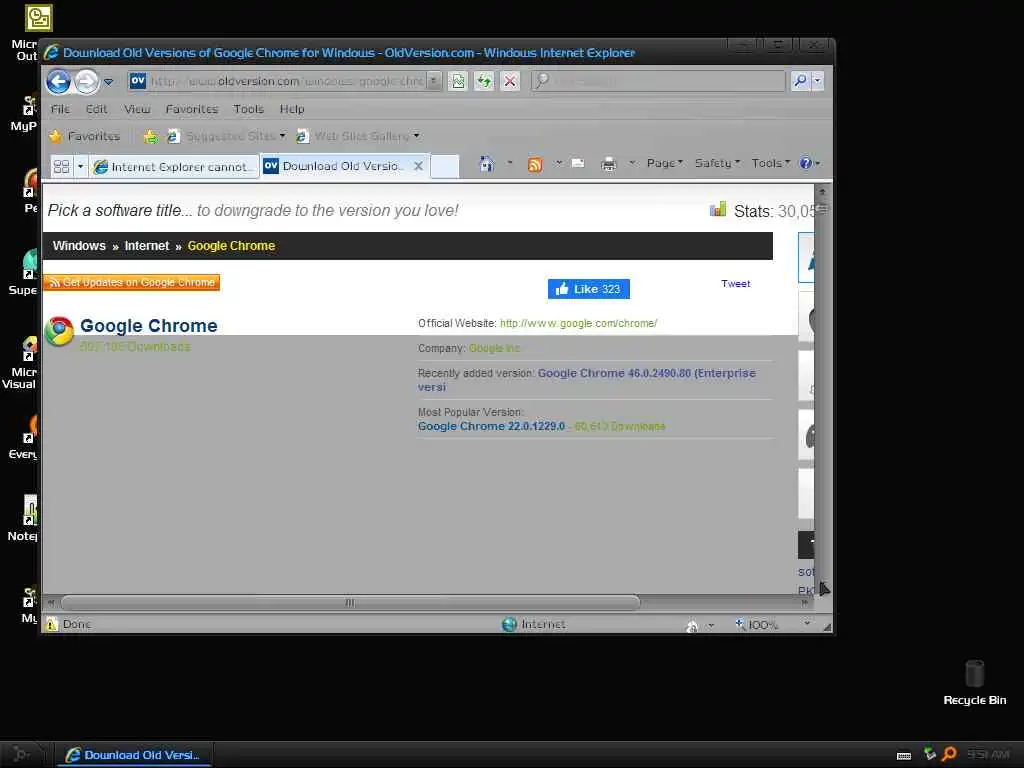Image resolution: width=1024 pixels, height=768 pixels.
Task: Click the Favorites star button
Action: coord(85,136)
